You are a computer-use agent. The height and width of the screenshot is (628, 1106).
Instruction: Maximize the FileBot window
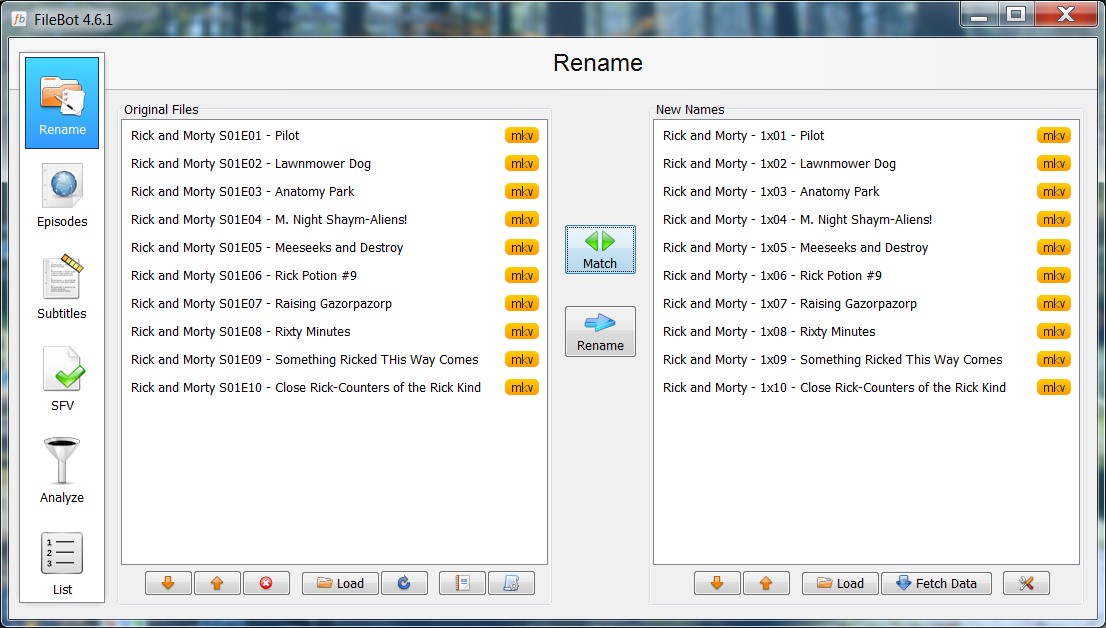[x=1016, y=14]
